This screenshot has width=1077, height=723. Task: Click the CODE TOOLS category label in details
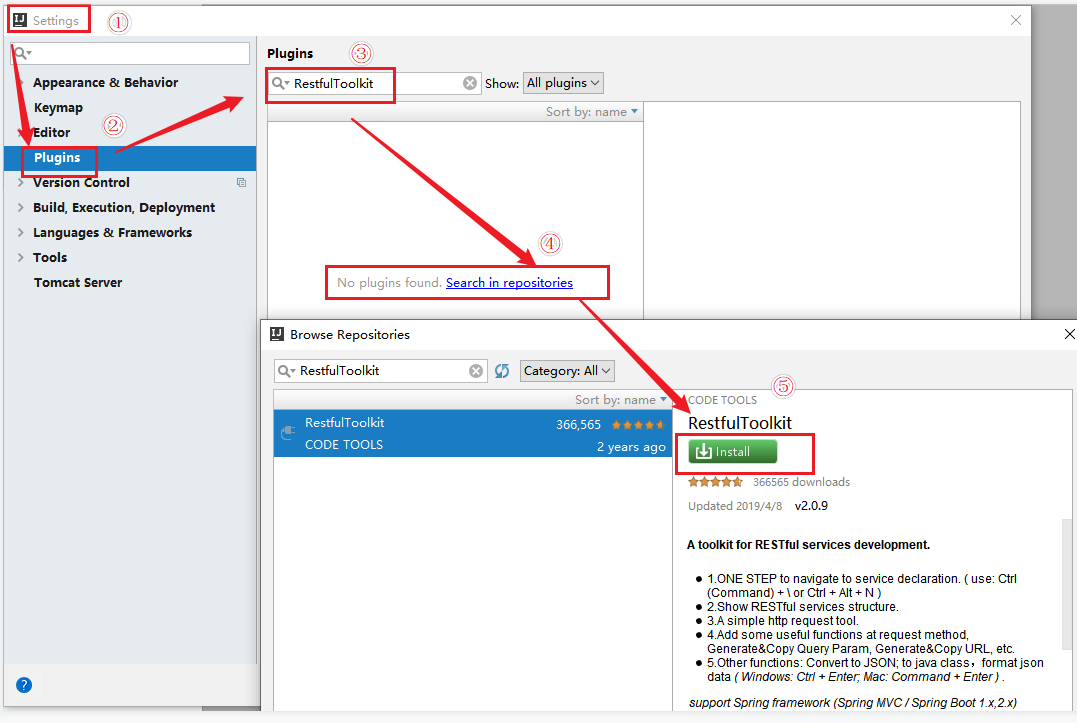(x=723, y=400)
